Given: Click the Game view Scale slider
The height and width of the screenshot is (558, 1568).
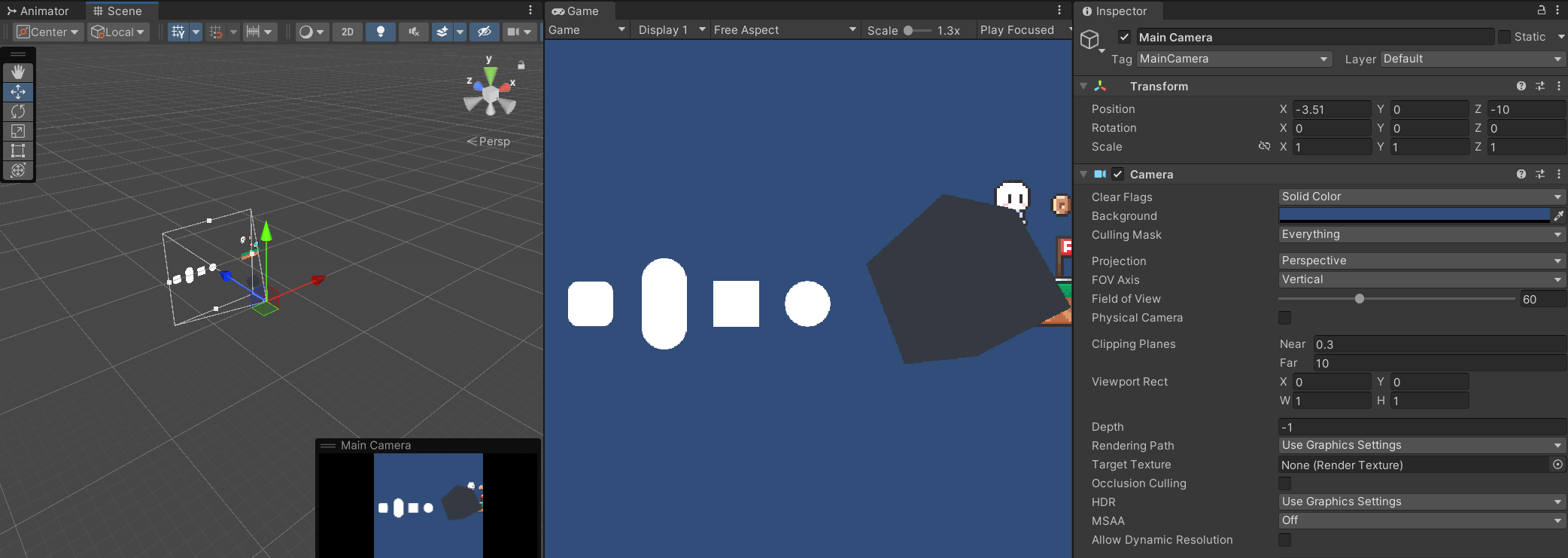Looking at the screenshot, I should click(917, 30).
